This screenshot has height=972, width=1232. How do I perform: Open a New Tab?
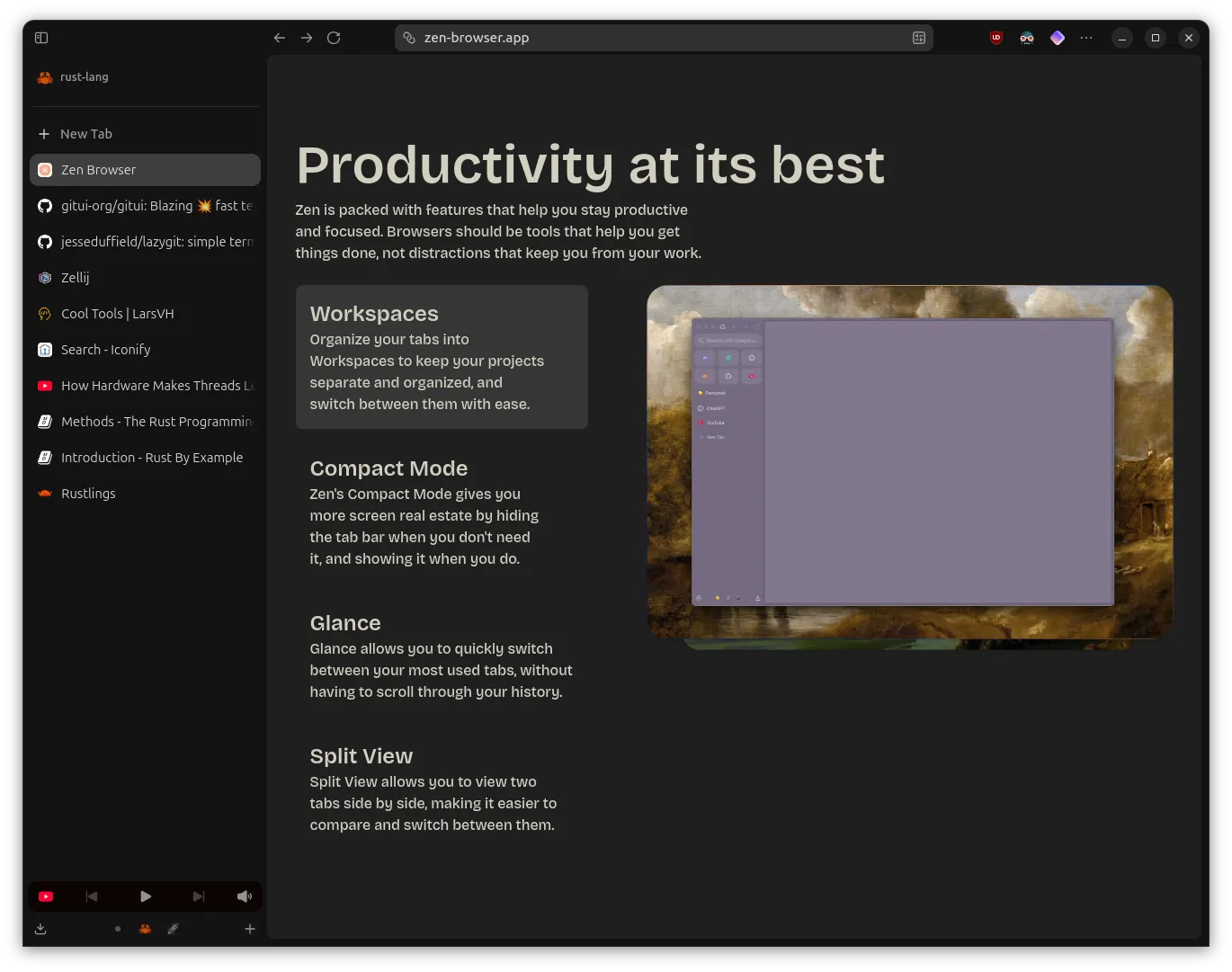pos(146,134)
